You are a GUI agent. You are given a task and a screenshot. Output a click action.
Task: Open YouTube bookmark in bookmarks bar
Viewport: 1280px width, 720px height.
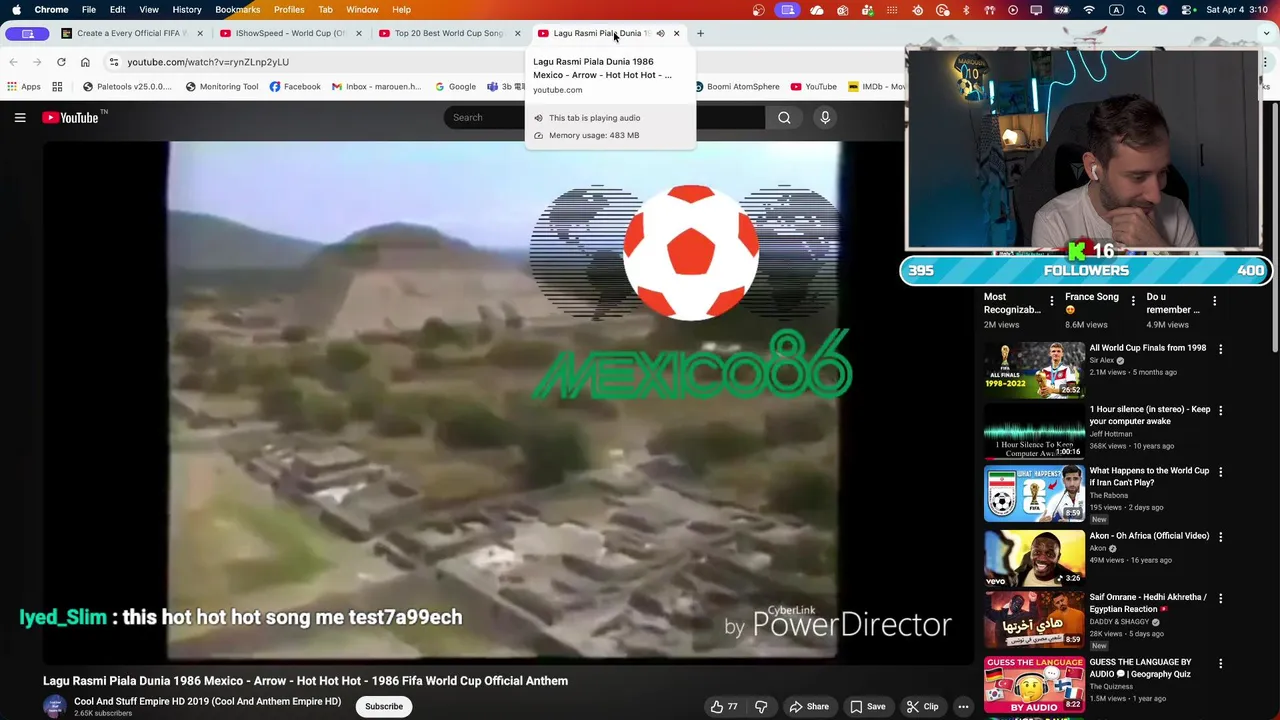pos(813,87)
